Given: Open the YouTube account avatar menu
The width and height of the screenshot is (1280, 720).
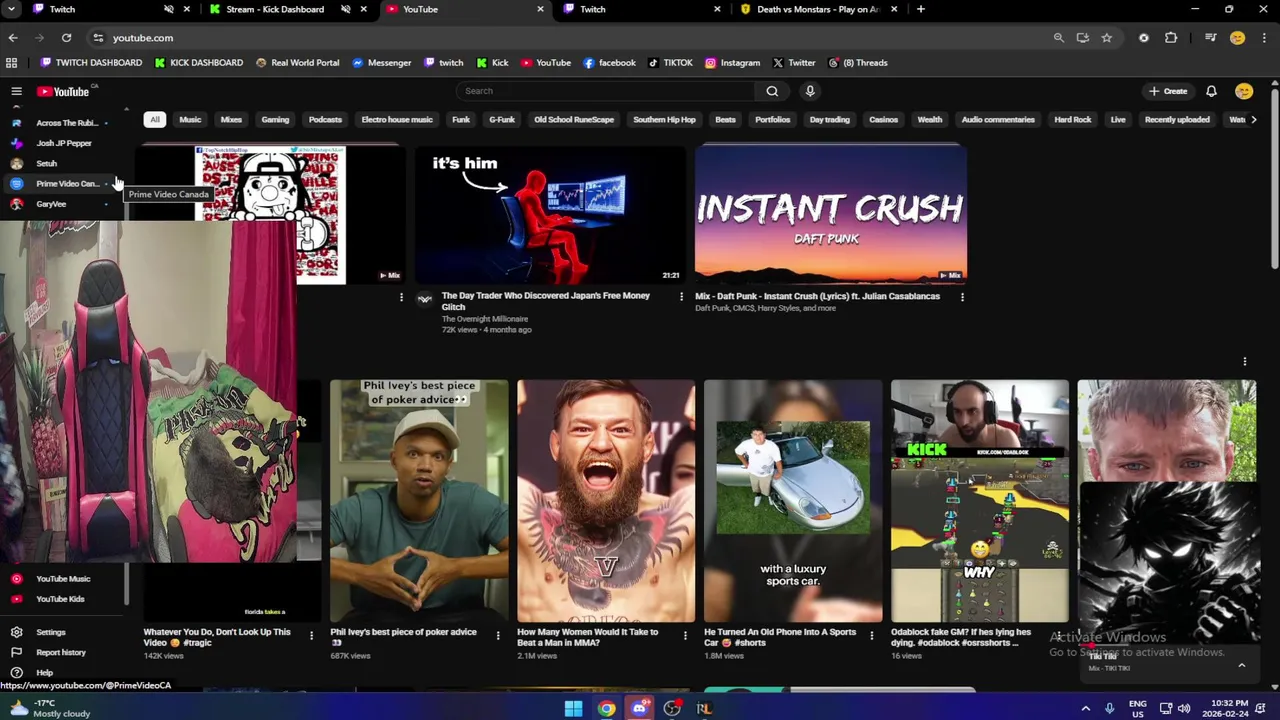Looking at the screenshot, I should [x=1244, y=91].
